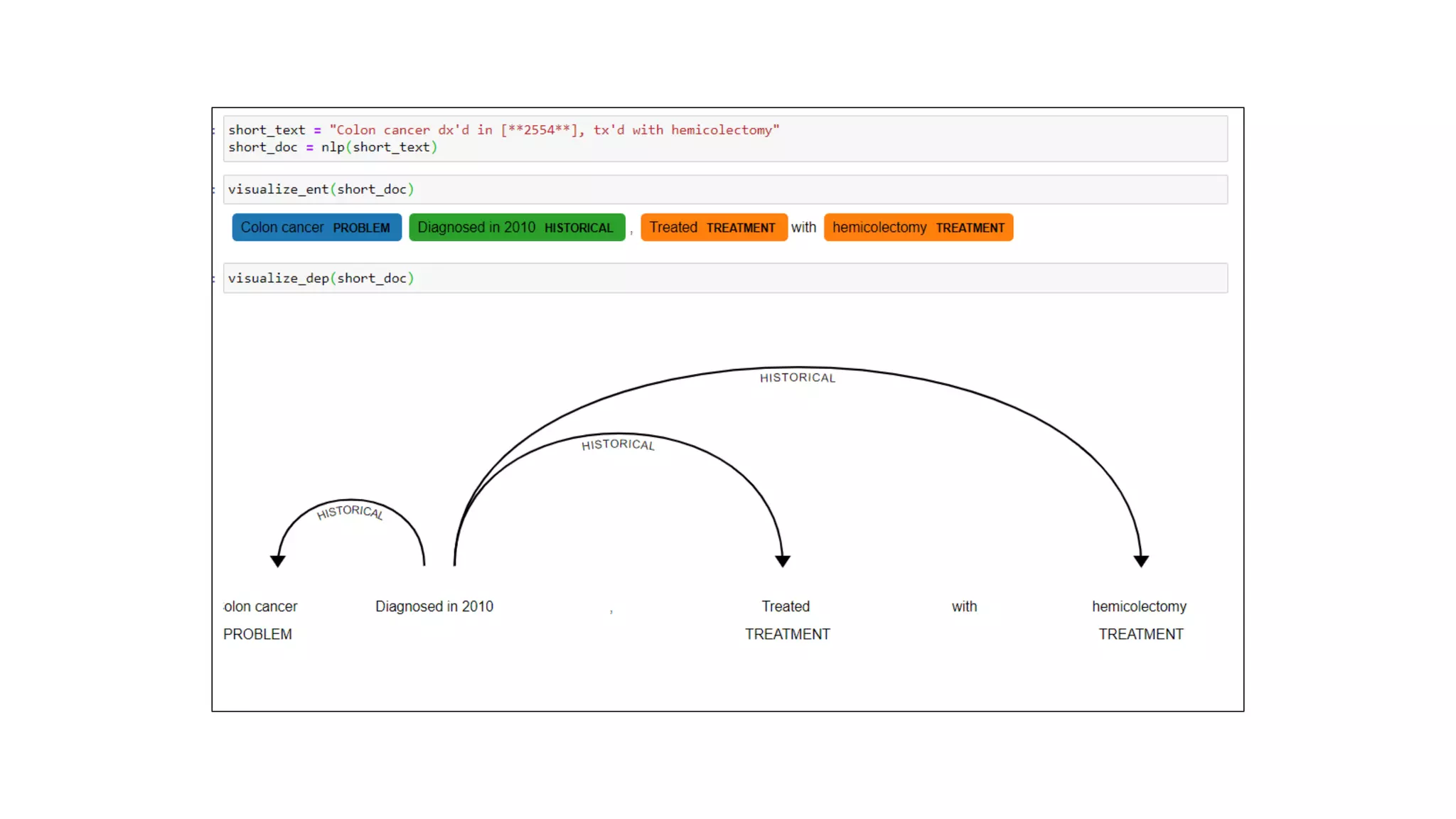Click the 'hemicolectomy' token in dependency graph
The height and width of the screenshot is (819, 1456).
[1139, 606]
